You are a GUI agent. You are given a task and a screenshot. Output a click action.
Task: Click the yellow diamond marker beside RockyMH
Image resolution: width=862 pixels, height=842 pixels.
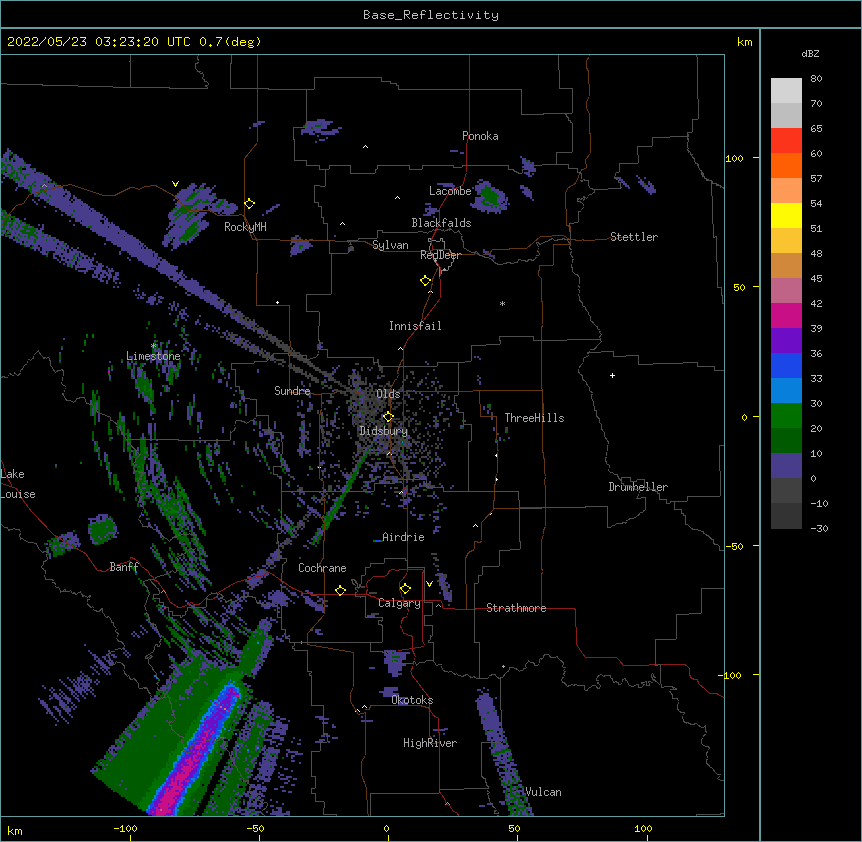pos(249,204)
